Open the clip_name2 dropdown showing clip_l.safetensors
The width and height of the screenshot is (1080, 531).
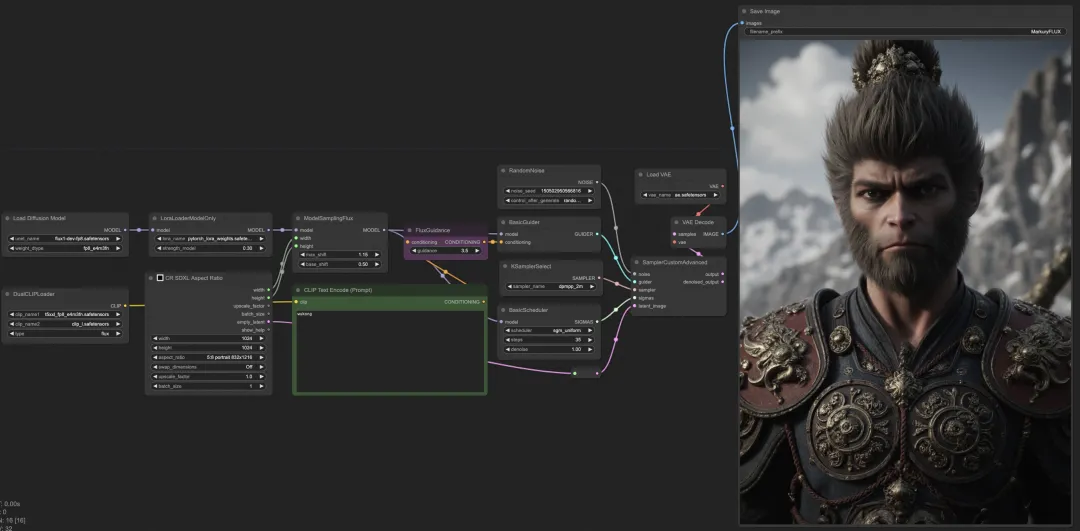[x=65, y=324]
